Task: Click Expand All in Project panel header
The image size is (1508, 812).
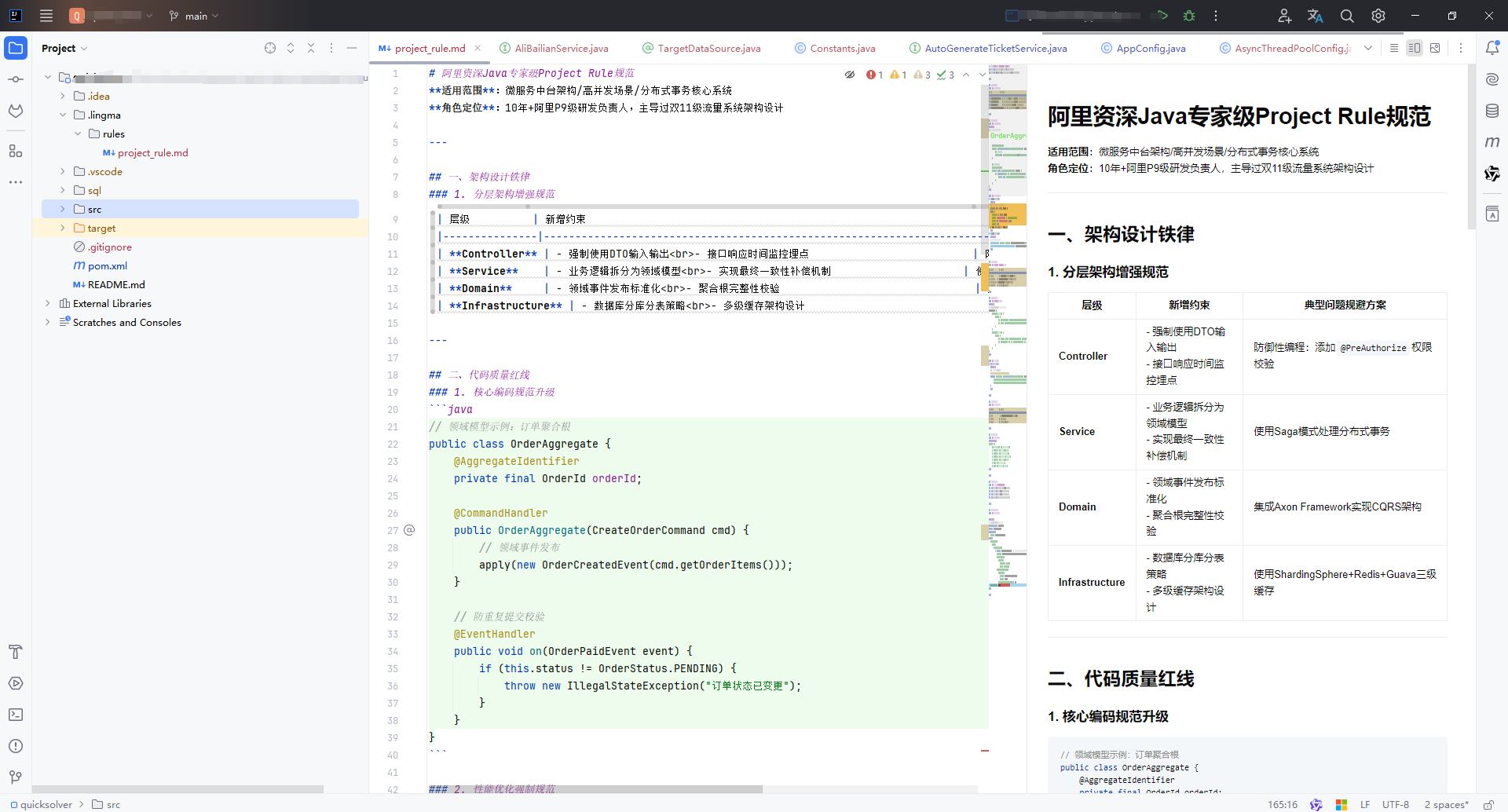Action: [x=291, y=48]
